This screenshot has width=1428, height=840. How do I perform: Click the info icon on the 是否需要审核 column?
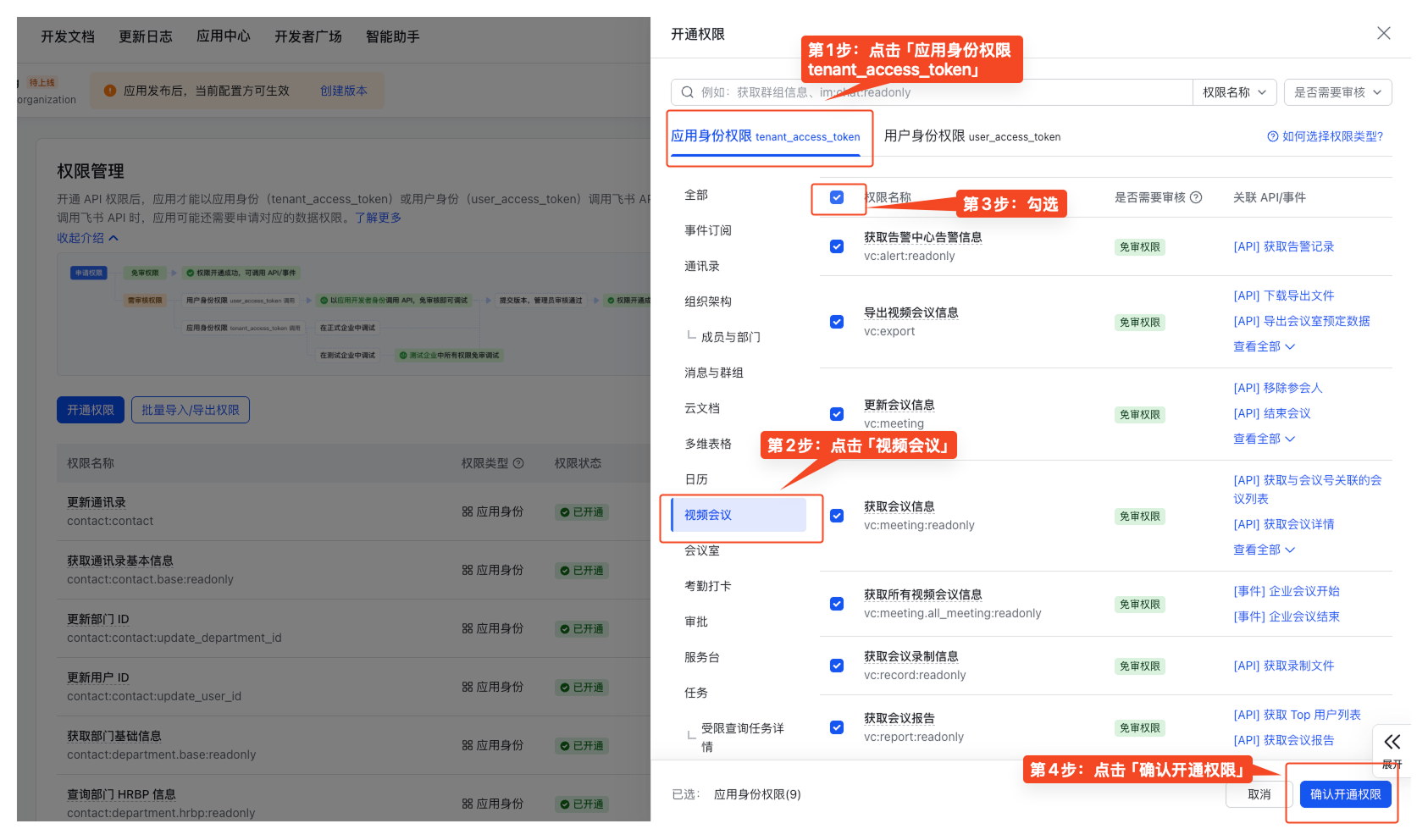[1196, 196]
